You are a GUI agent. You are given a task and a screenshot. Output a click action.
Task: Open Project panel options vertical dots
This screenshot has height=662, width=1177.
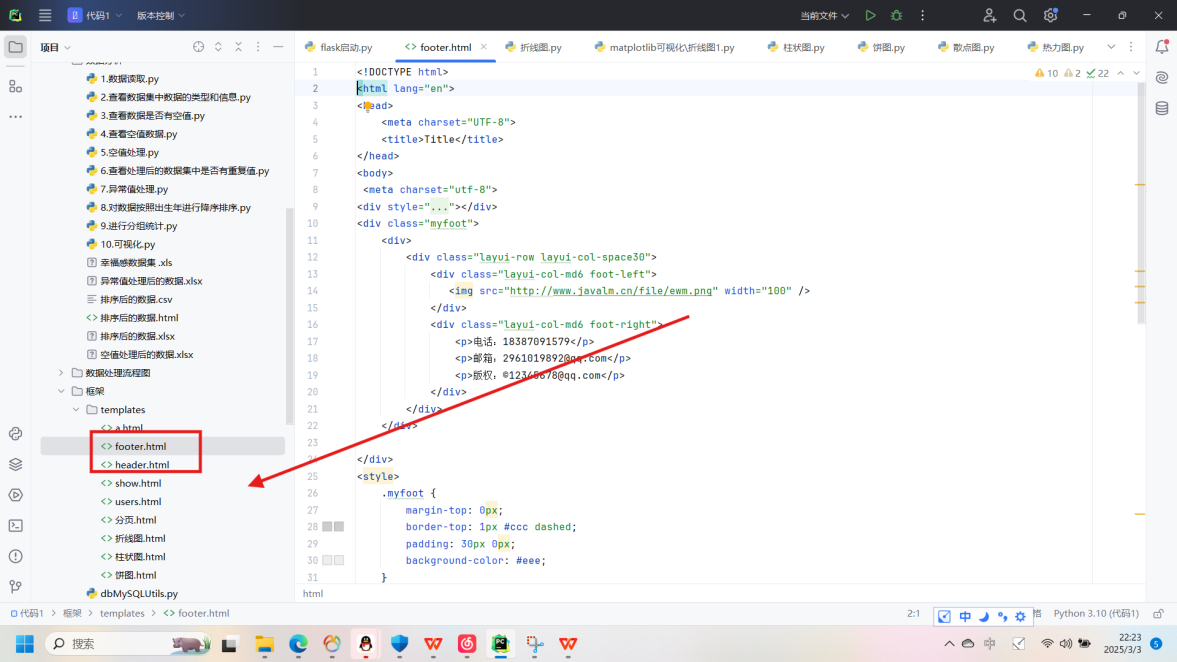[x=258, y=47]
